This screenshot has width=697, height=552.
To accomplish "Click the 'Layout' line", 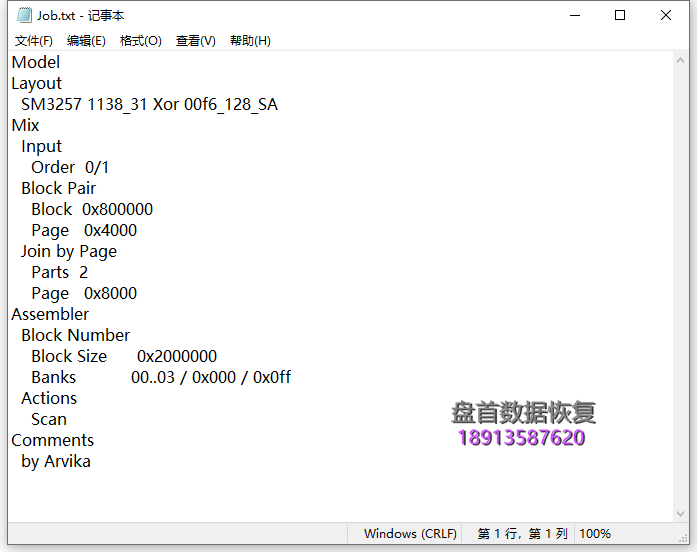I will point(36,84).
